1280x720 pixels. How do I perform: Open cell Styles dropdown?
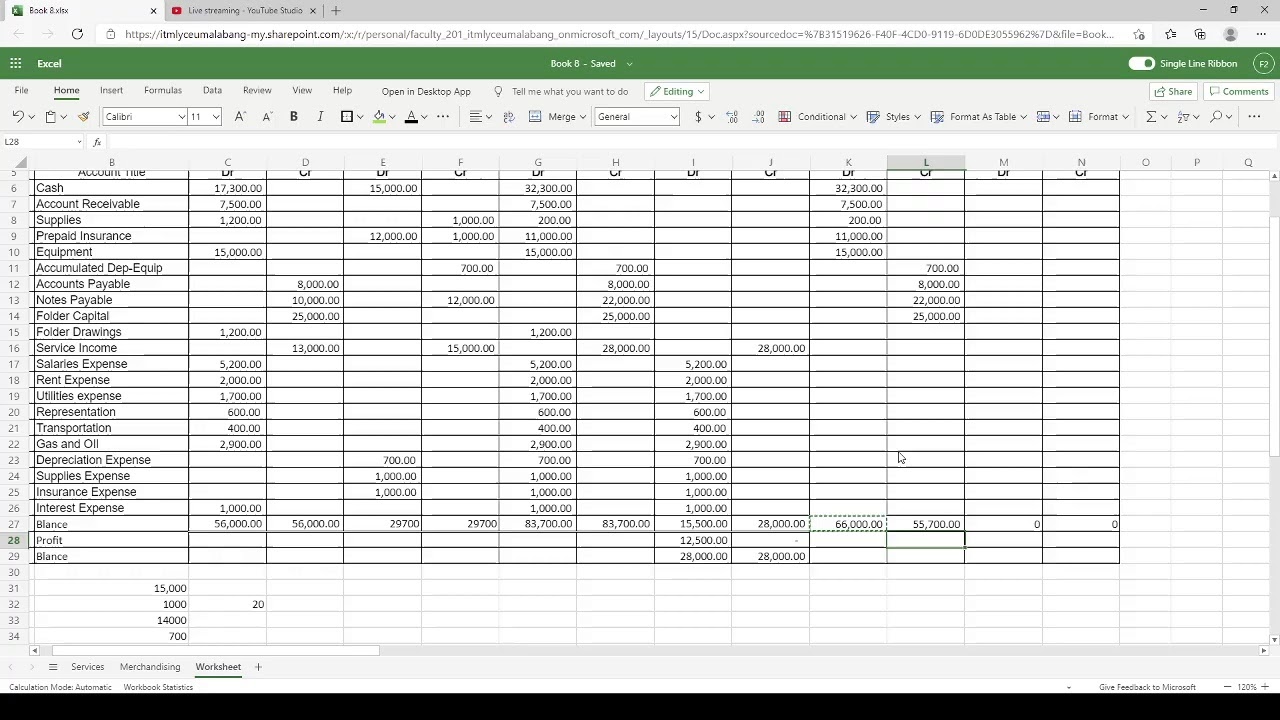[x=891, y=117]
